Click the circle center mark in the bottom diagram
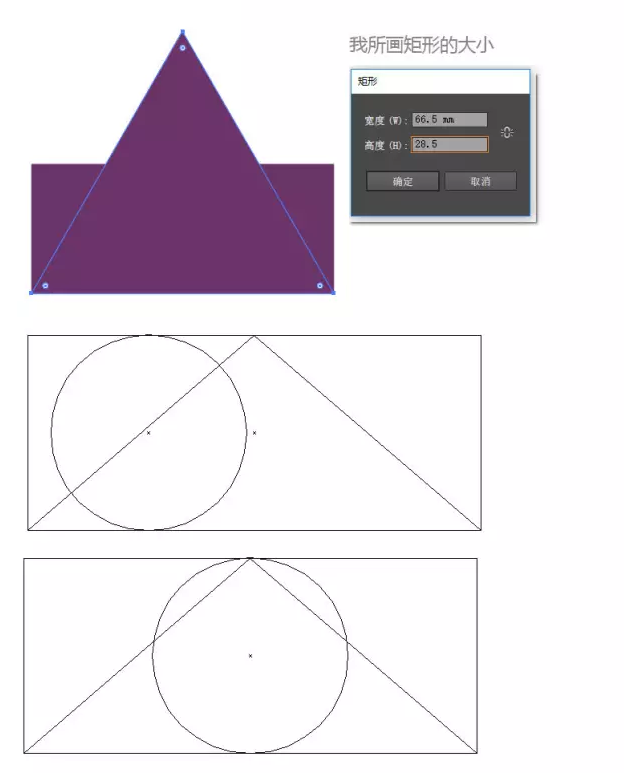The height and width of the screenshot is (773, 624). point(250,656)
